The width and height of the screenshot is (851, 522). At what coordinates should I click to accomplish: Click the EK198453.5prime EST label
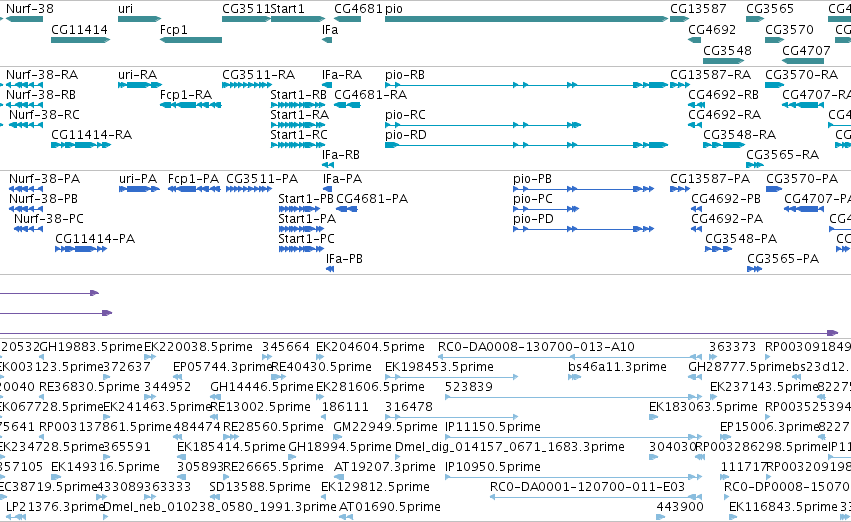pos(439,367)
